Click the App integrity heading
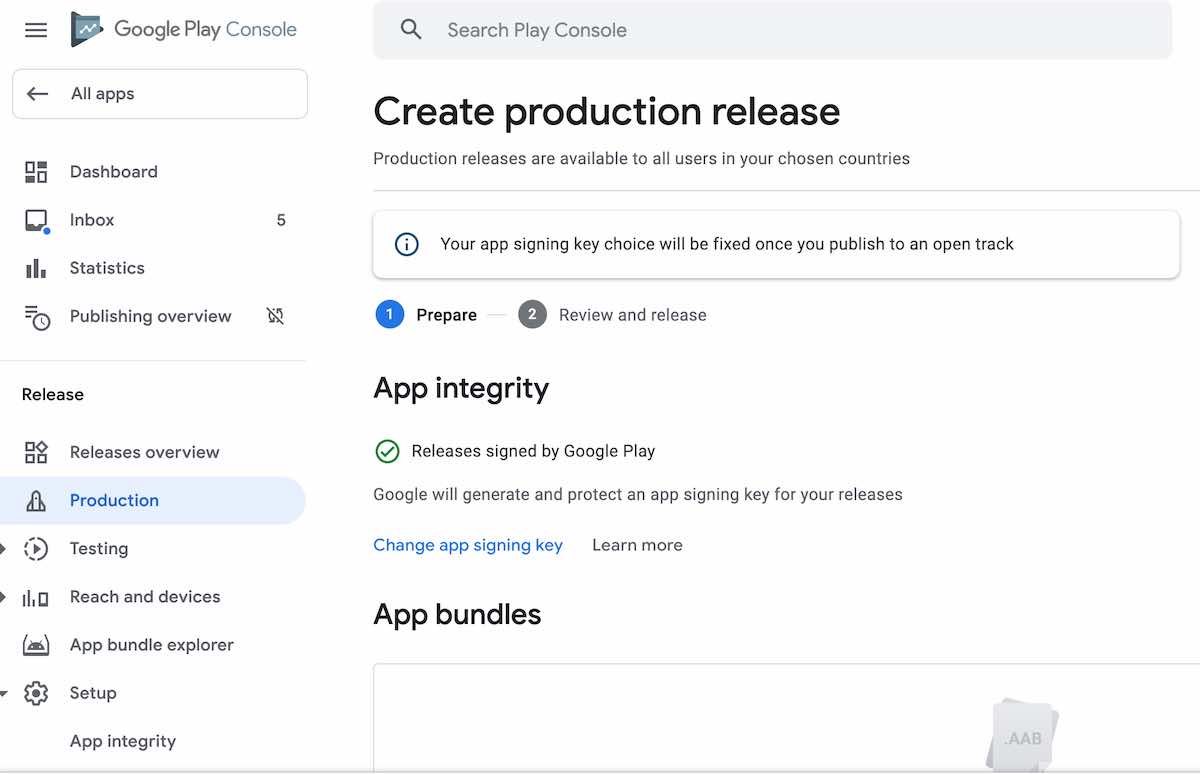Viewport: 1200px width, 774px height. (461, 388)
